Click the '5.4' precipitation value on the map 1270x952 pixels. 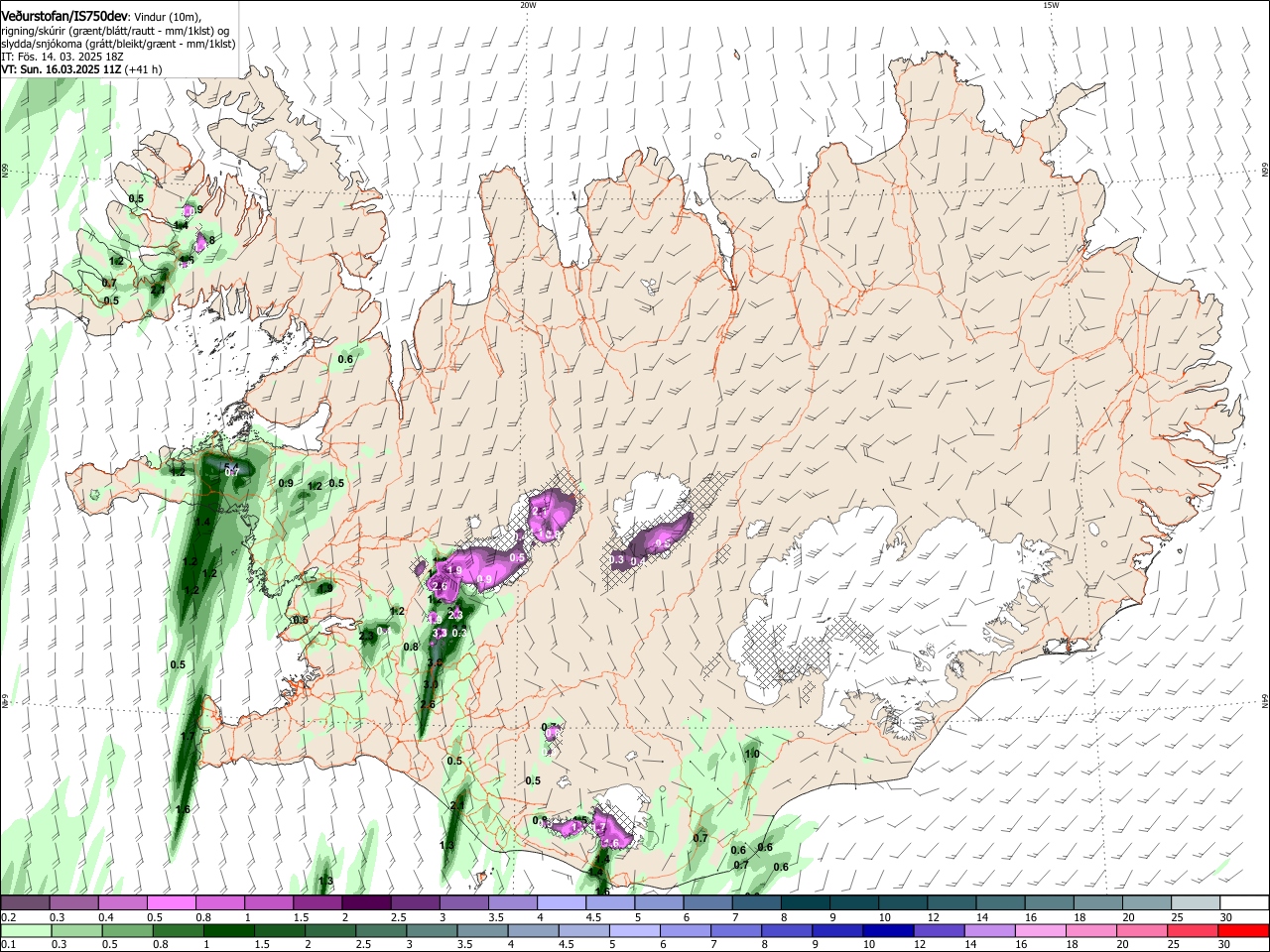231,467
